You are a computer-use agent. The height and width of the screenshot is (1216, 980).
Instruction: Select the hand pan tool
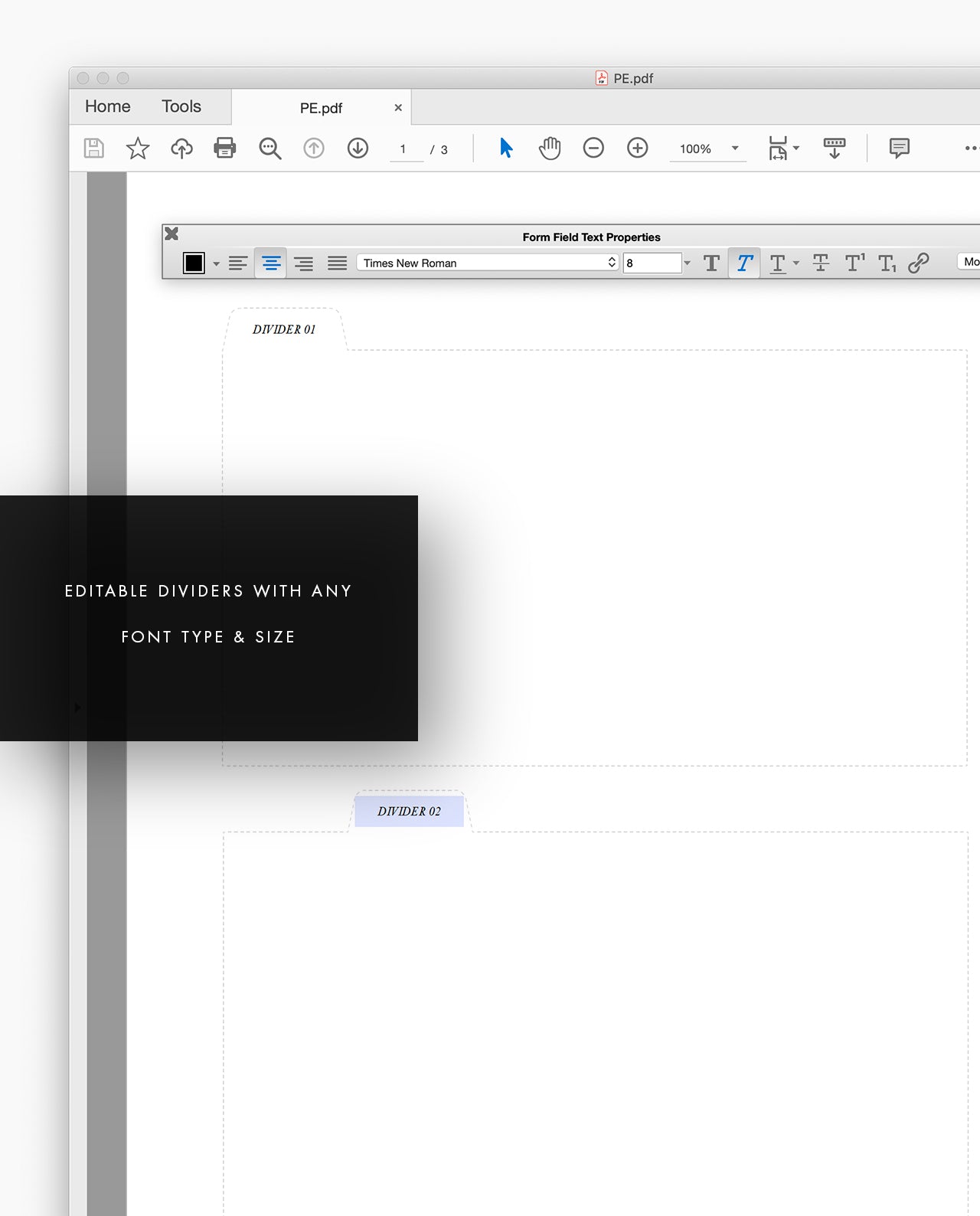click(550, 148)
